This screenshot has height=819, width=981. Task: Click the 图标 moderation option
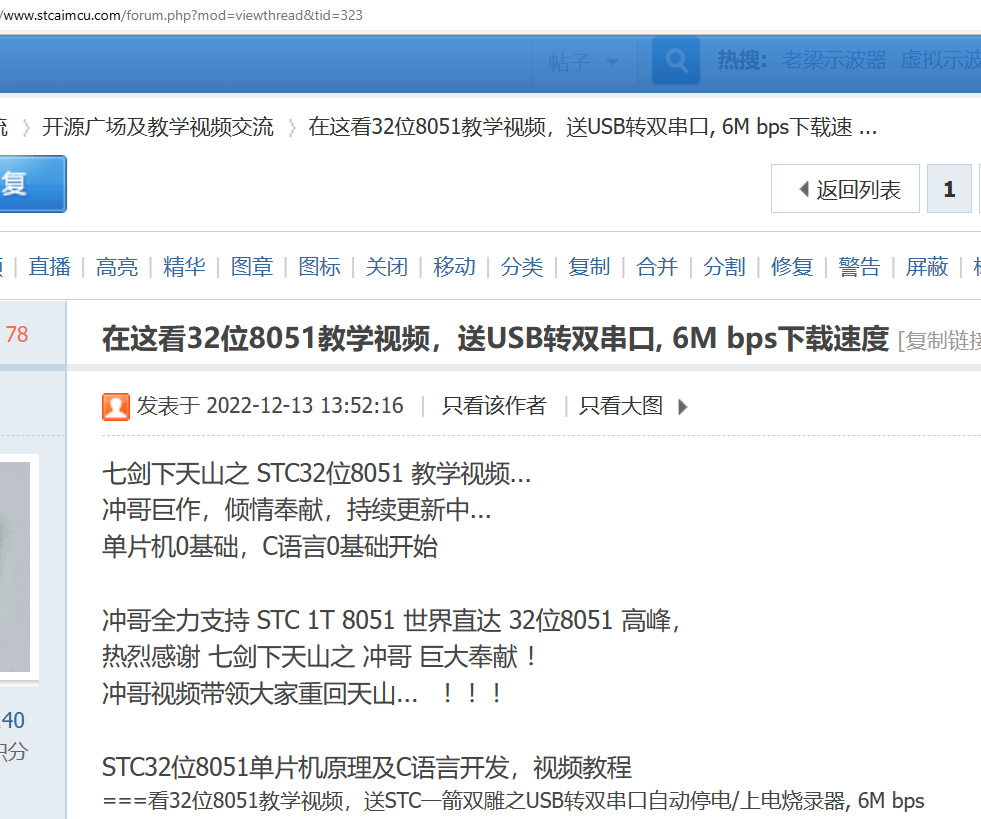320,267
